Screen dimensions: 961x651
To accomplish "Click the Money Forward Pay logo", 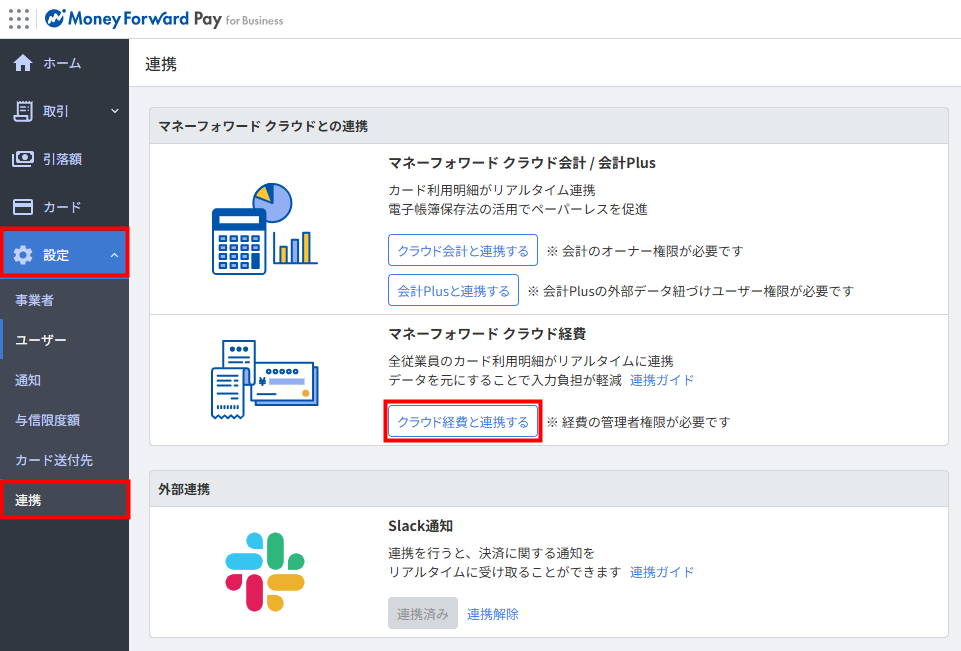I will tap(133, 19).
